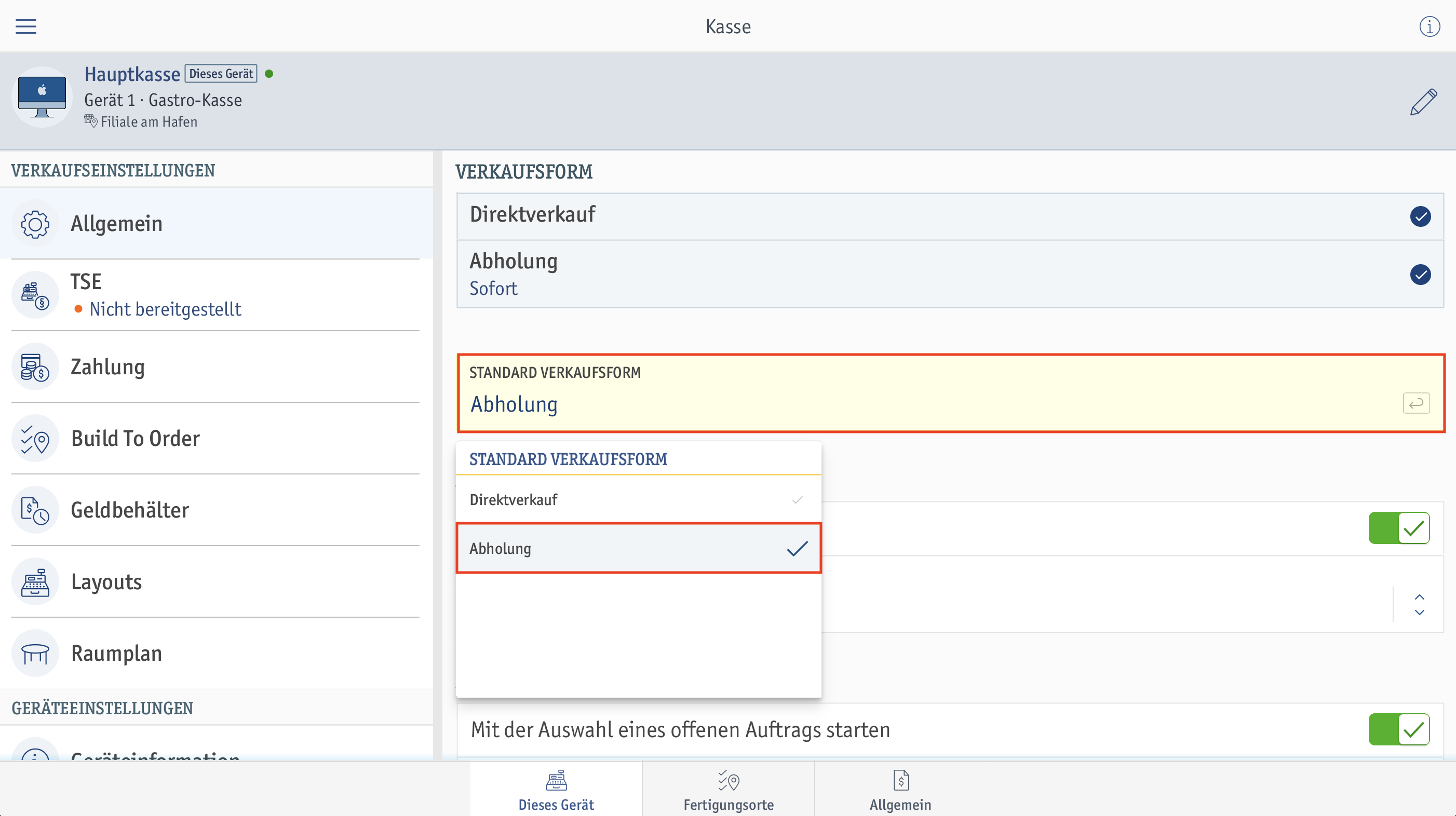Click the 'Sofort' label under Abholung

[x=493, y=288]
